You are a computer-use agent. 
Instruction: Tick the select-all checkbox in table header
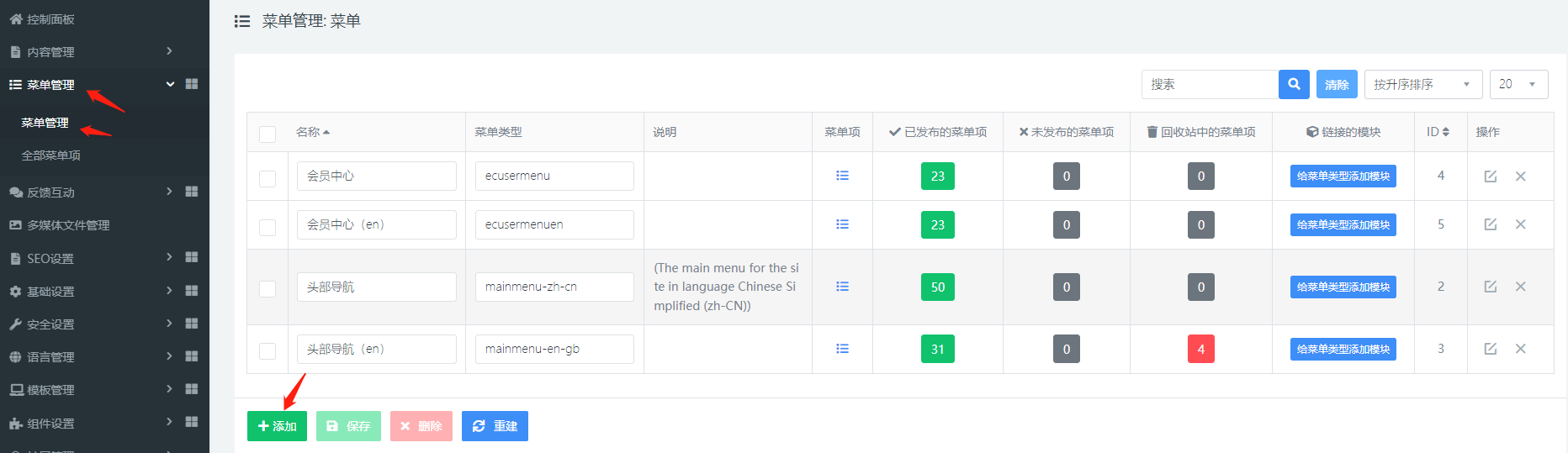point(268,134)
